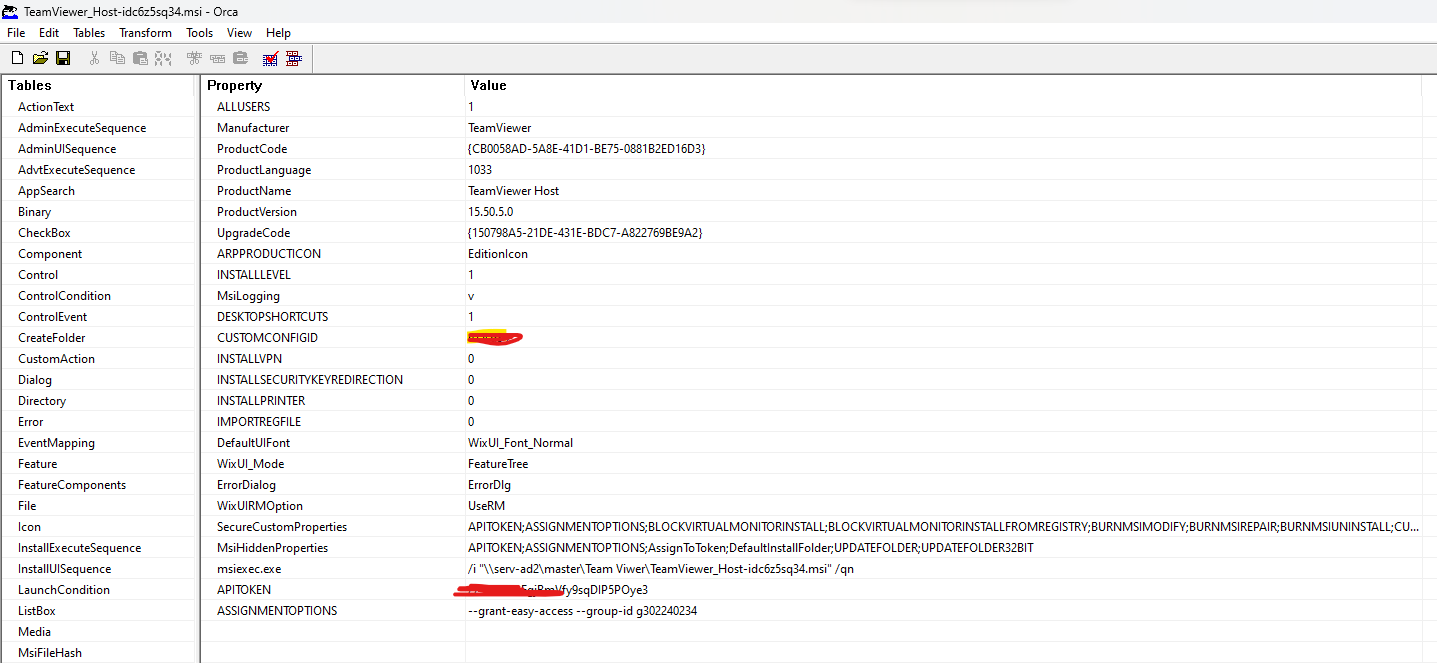Select the Cut icon on the toolbar
The image size is (1437, 663).
(x=94, y=57)
